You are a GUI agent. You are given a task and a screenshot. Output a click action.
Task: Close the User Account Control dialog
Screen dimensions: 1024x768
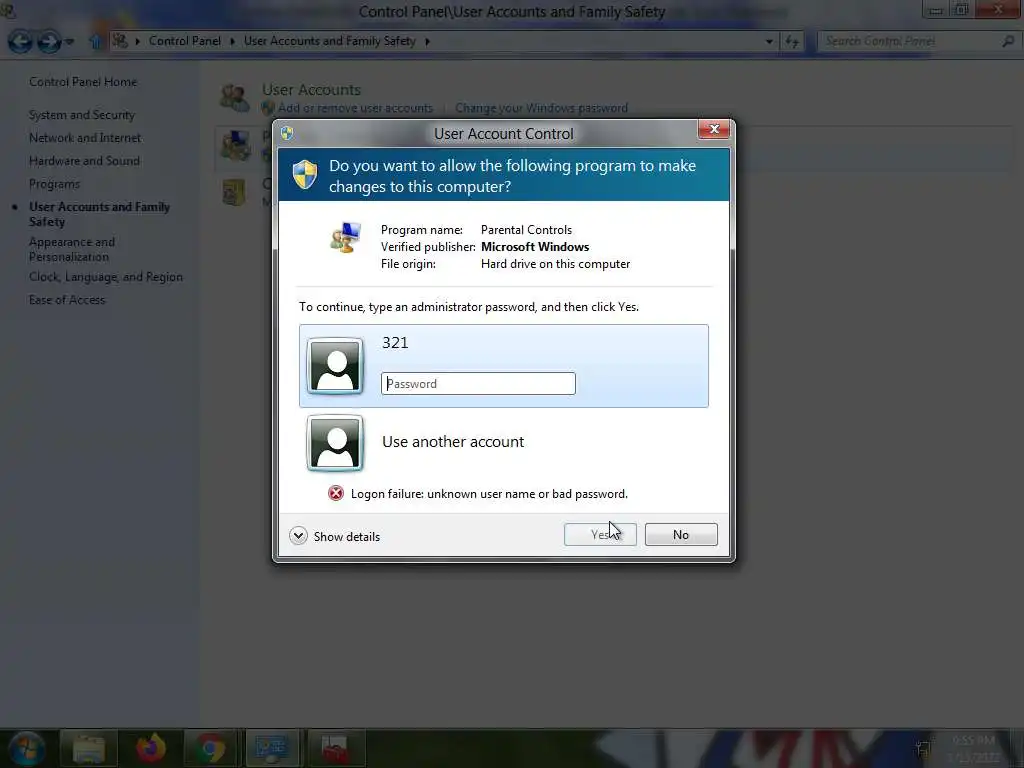click(714, 129)
